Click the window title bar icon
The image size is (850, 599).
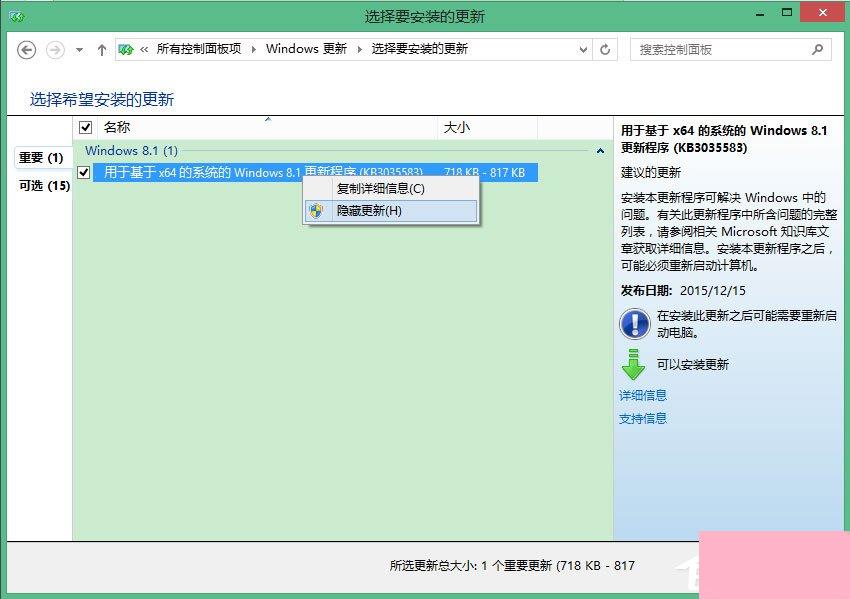point(17,17)
